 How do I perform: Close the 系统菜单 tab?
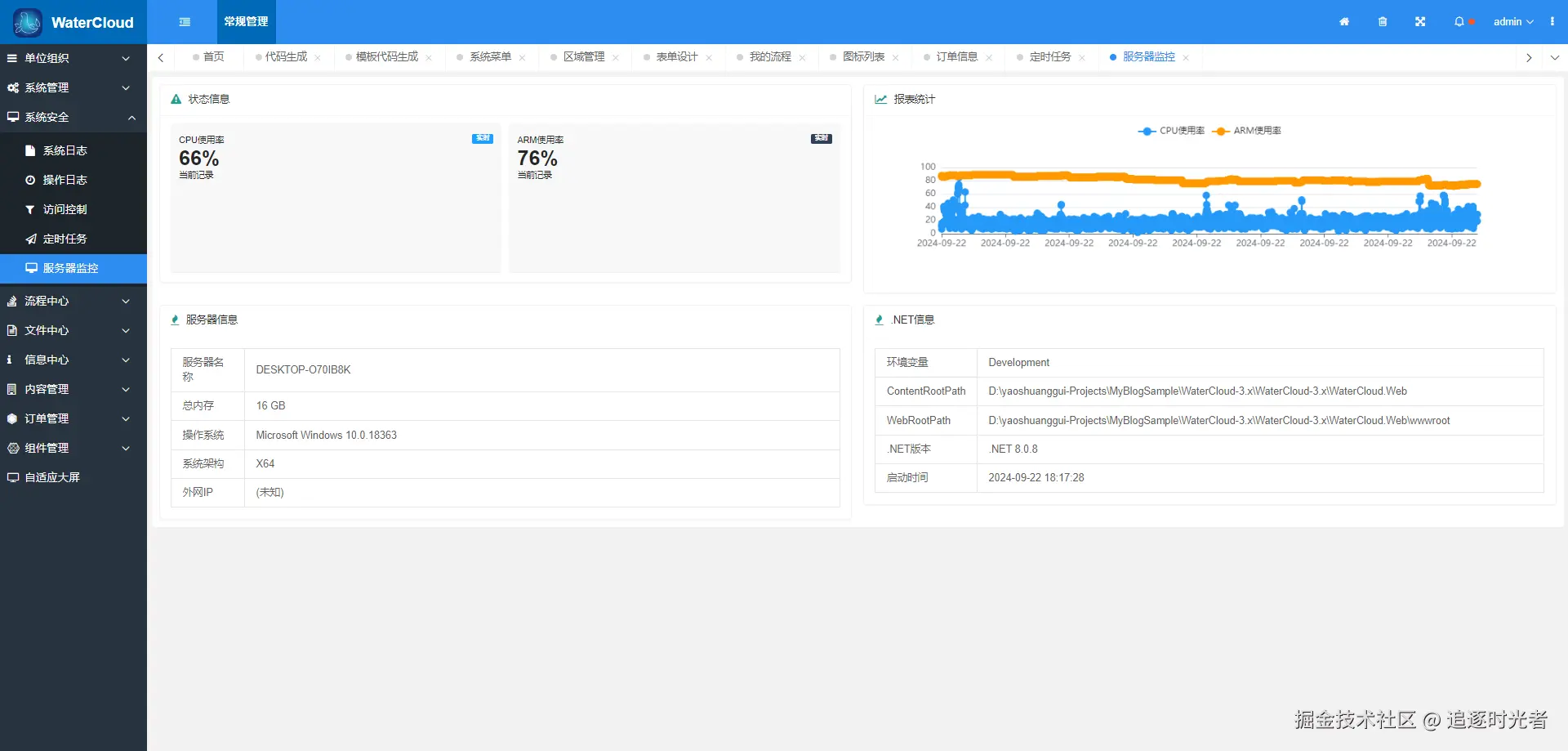[522, 58]
